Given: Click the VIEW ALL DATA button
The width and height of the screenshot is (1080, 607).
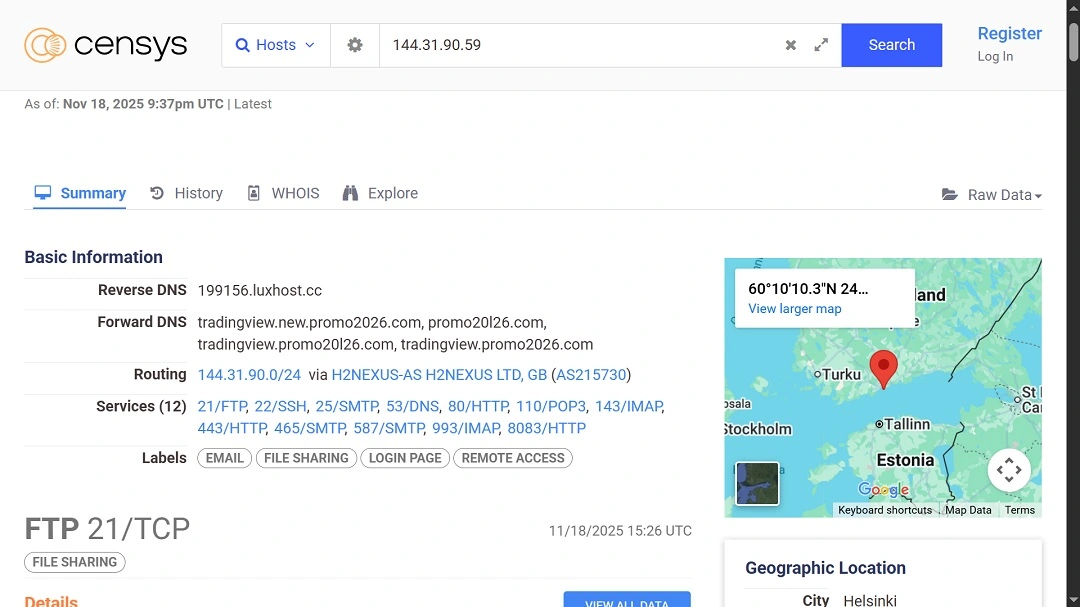Looking at the screenshot, I should point(627,601).
